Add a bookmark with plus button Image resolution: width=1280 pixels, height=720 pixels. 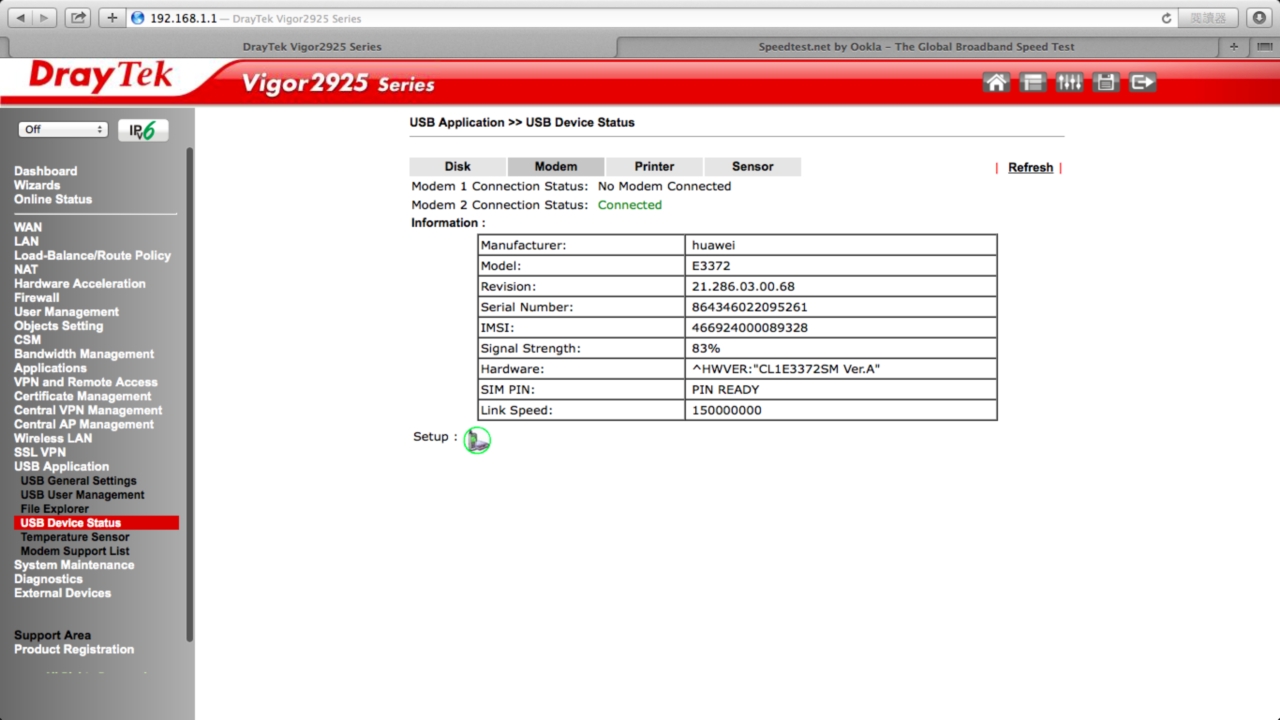point(112,18)
